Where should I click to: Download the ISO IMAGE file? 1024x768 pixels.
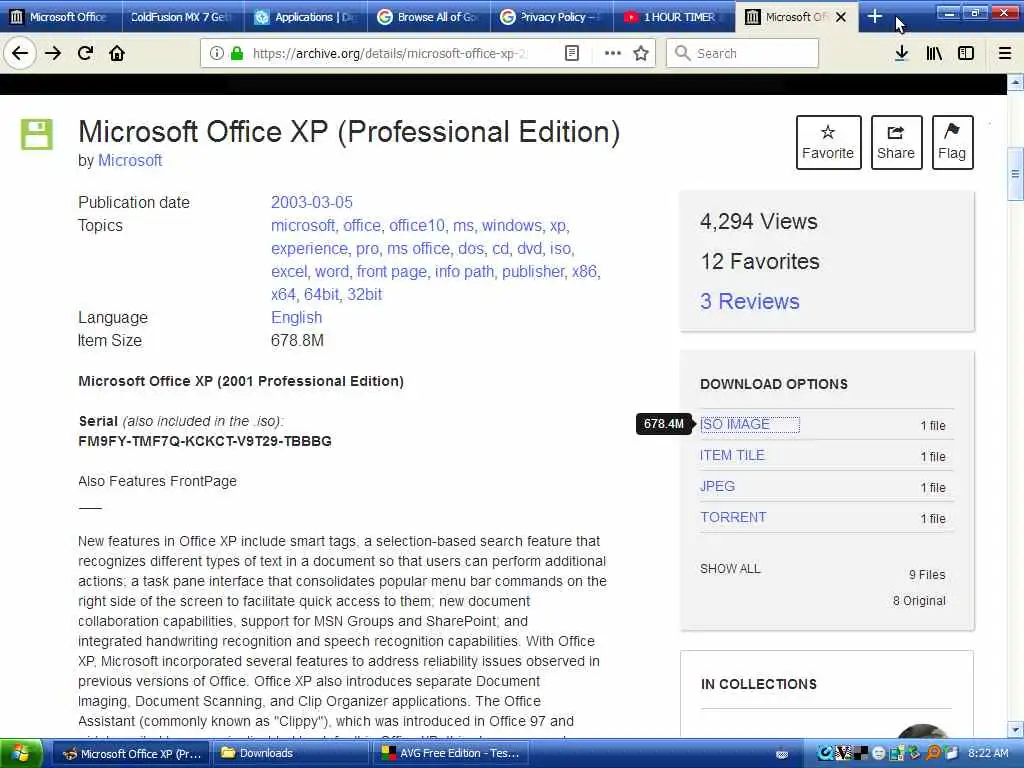(735, 424)
